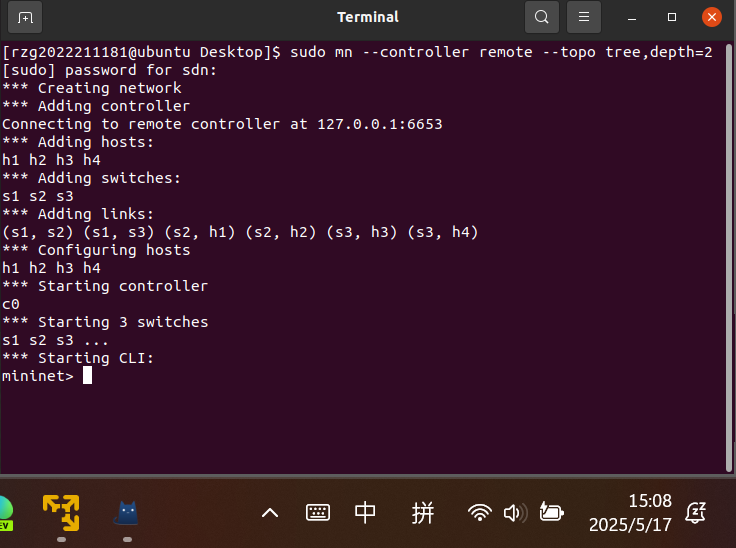Expand the hidden system tray icons
This screenshot has height=548, width=736.
tap(270, 513)
